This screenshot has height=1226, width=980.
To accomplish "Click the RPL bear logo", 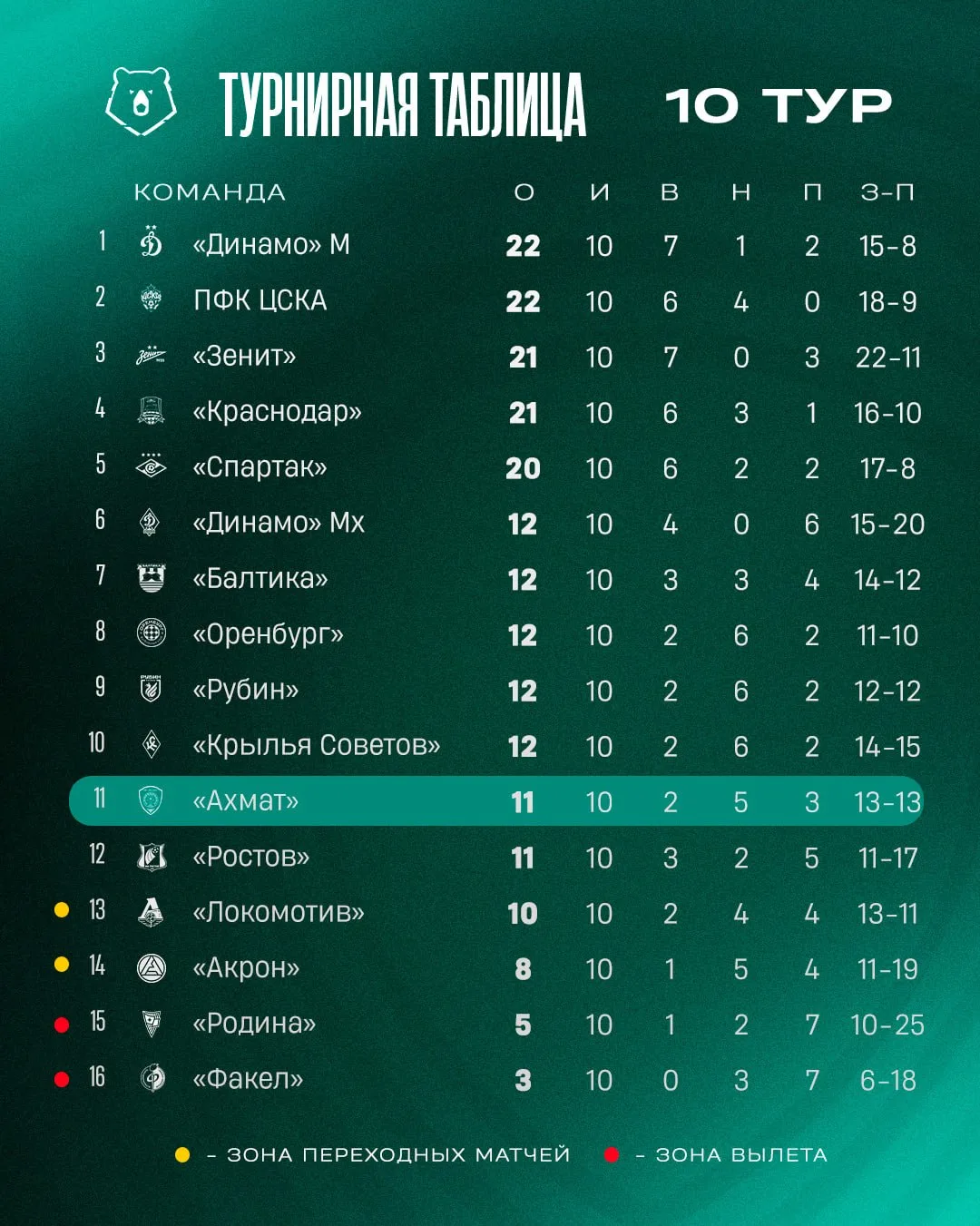I will tap(140, 101).
